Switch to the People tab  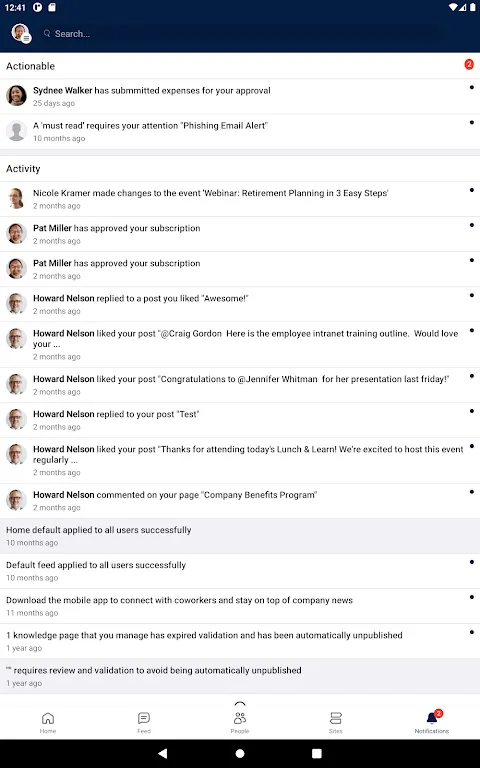tap(240, 722)
